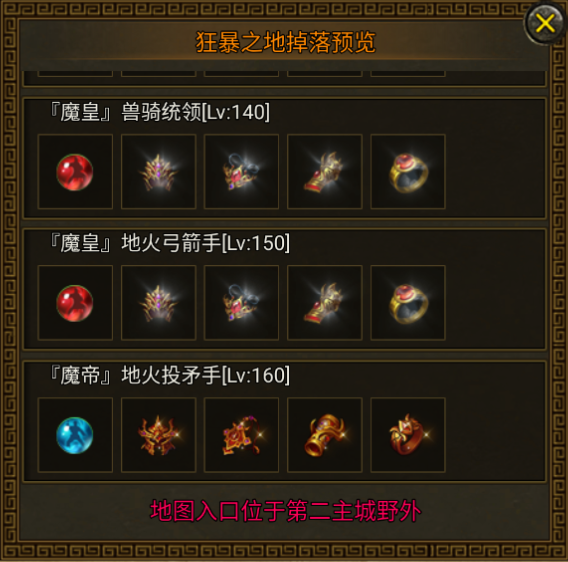Select the red necklace in 地火投矛手 row
This screenshot has width=568, height=562.
(x=241, y=435)
